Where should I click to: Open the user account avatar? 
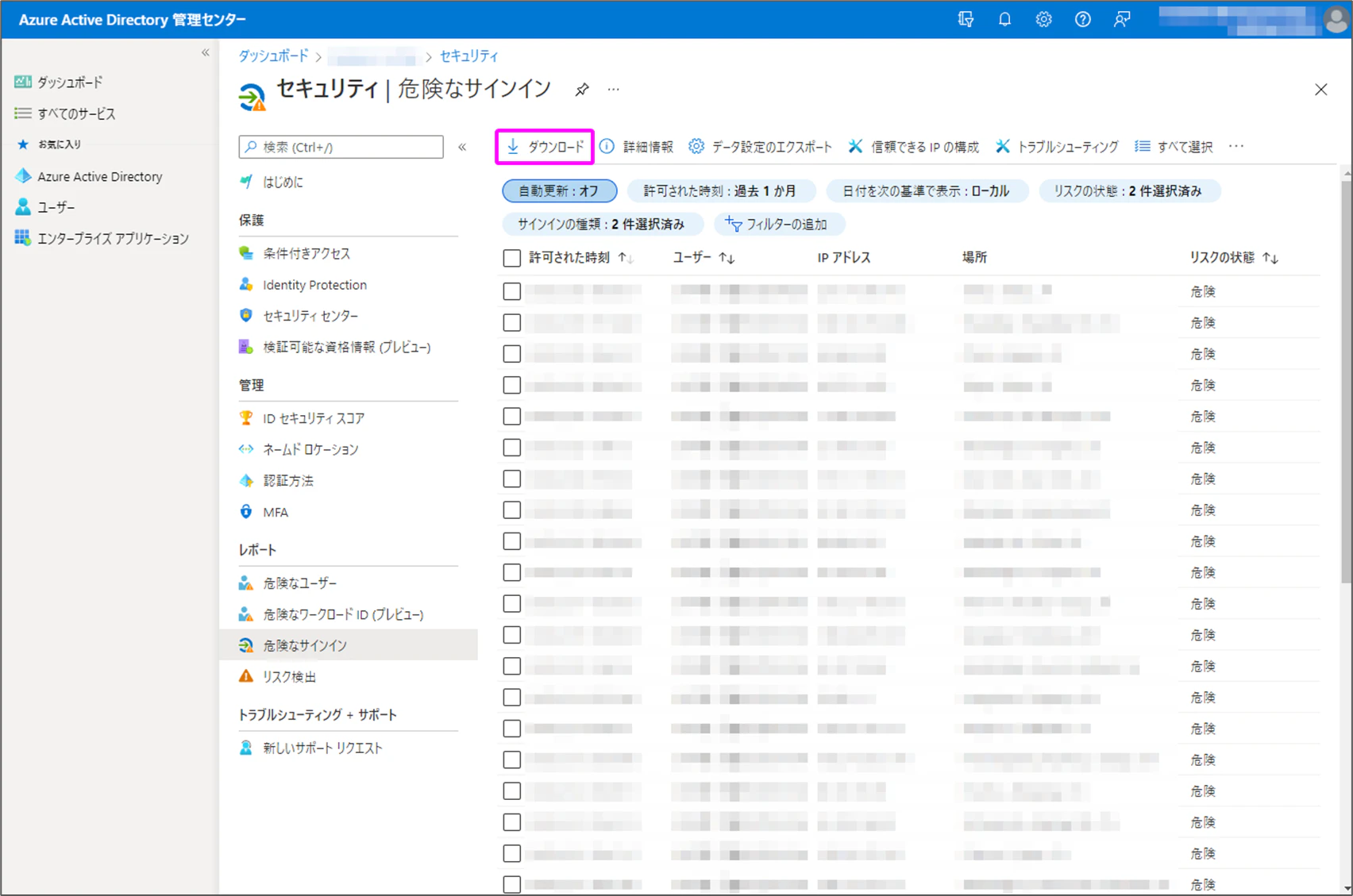[1336, 20]
